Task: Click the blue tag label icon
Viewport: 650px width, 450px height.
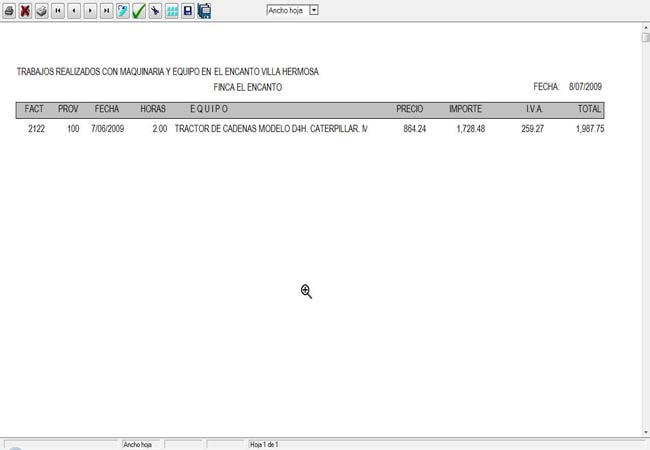Action: pyautogui.click(x=123, y=11)
